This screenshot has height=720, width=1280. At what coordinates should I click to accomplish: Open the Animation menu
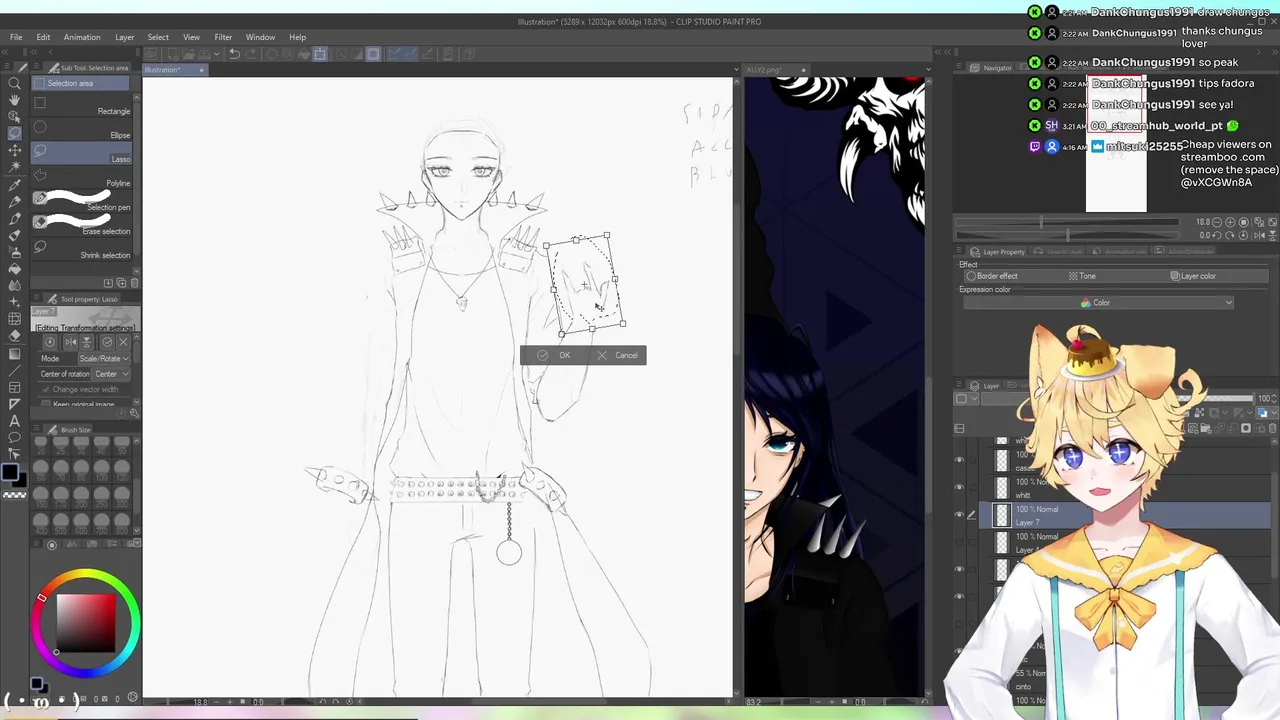point(82,37)
